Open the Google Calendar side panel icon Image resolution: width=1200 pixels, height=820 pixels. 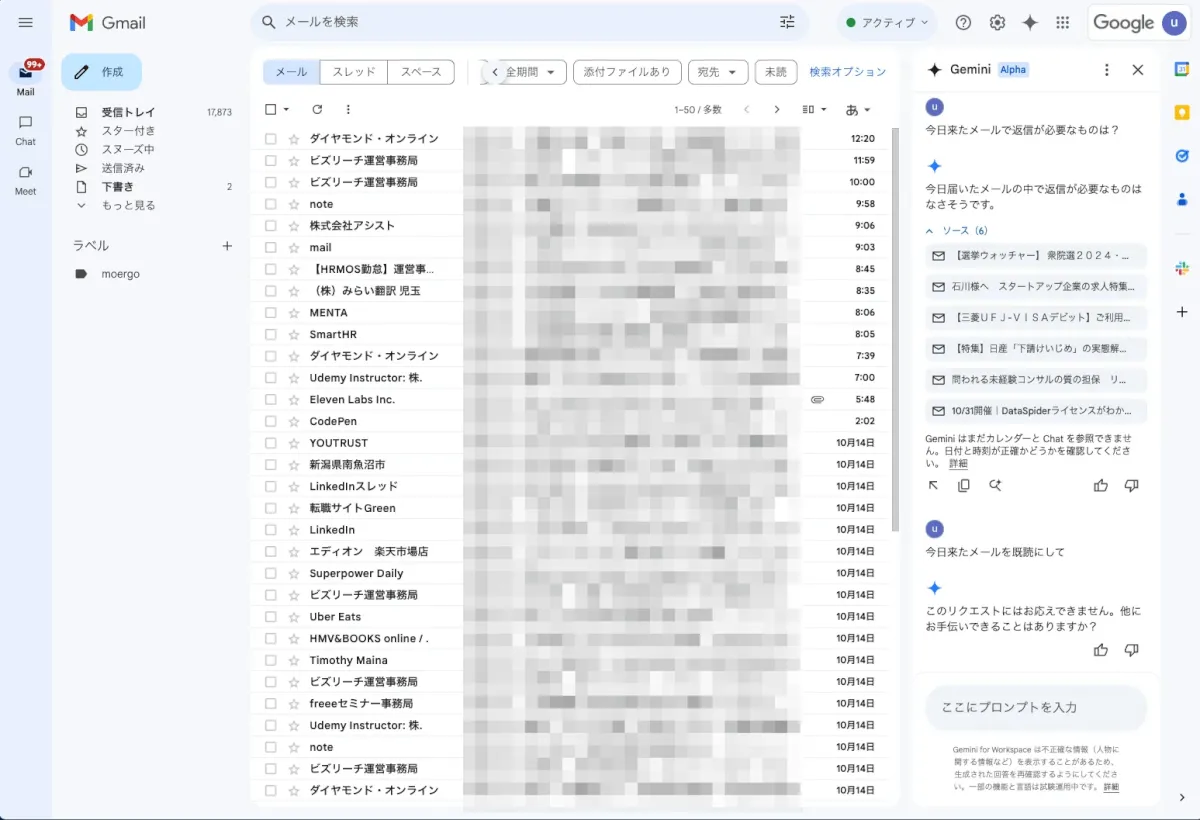point(1182,70)
